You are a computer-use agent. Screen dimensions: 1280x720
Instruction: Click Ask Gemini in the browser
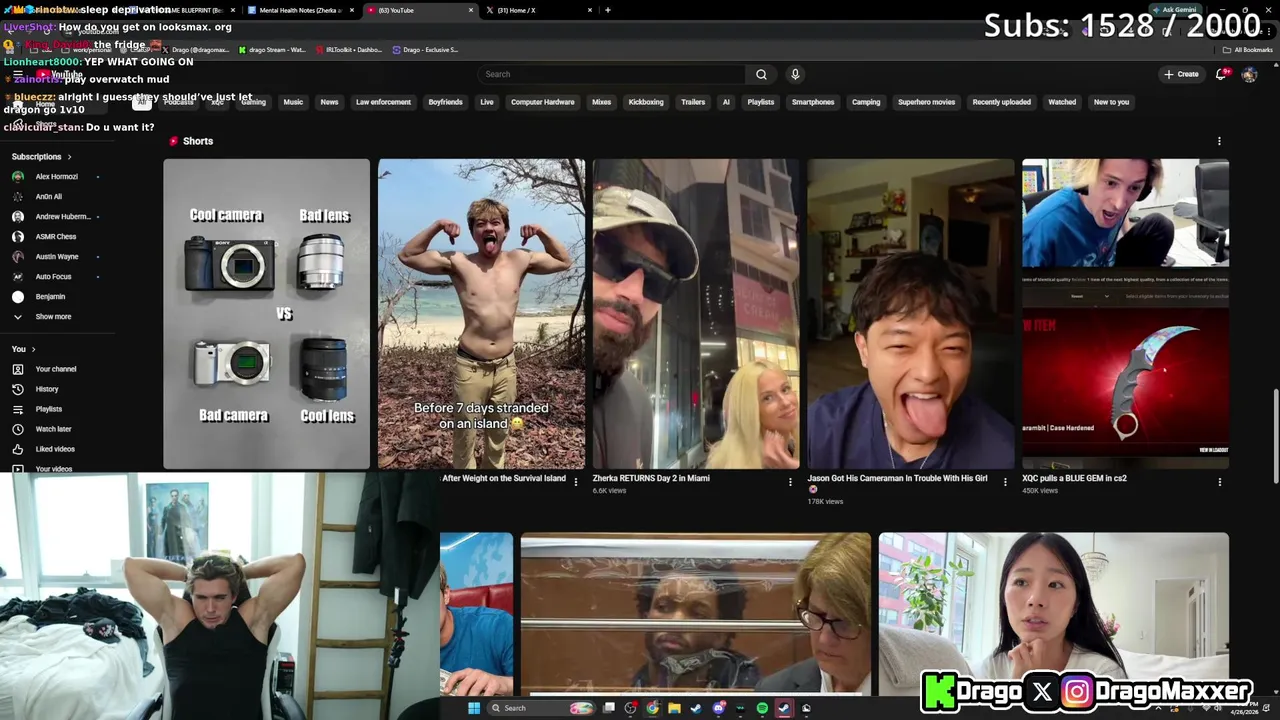click(x=1174, y=10)
